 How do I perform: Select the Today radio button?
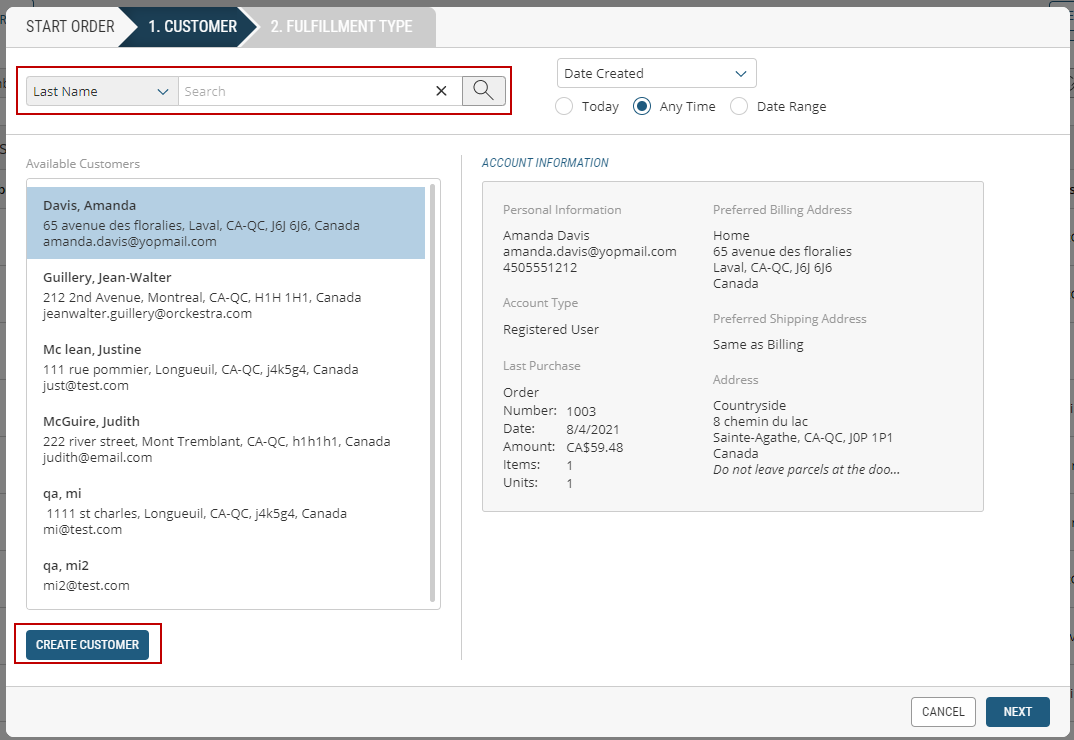tap(564, 106)
